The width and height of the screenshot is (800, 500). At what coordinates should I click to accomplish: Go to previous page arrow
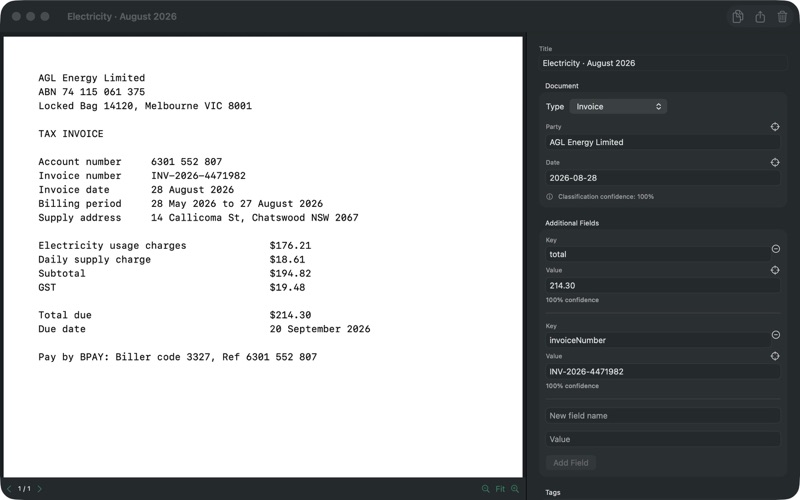pos(9,489)
